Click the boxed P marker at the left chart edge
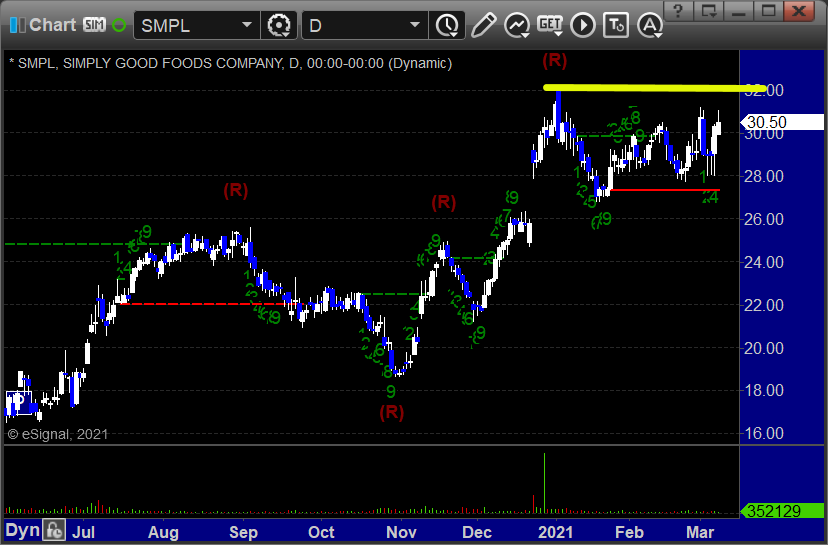The height and width of the screenshot is (545, 828). [19, 402]
